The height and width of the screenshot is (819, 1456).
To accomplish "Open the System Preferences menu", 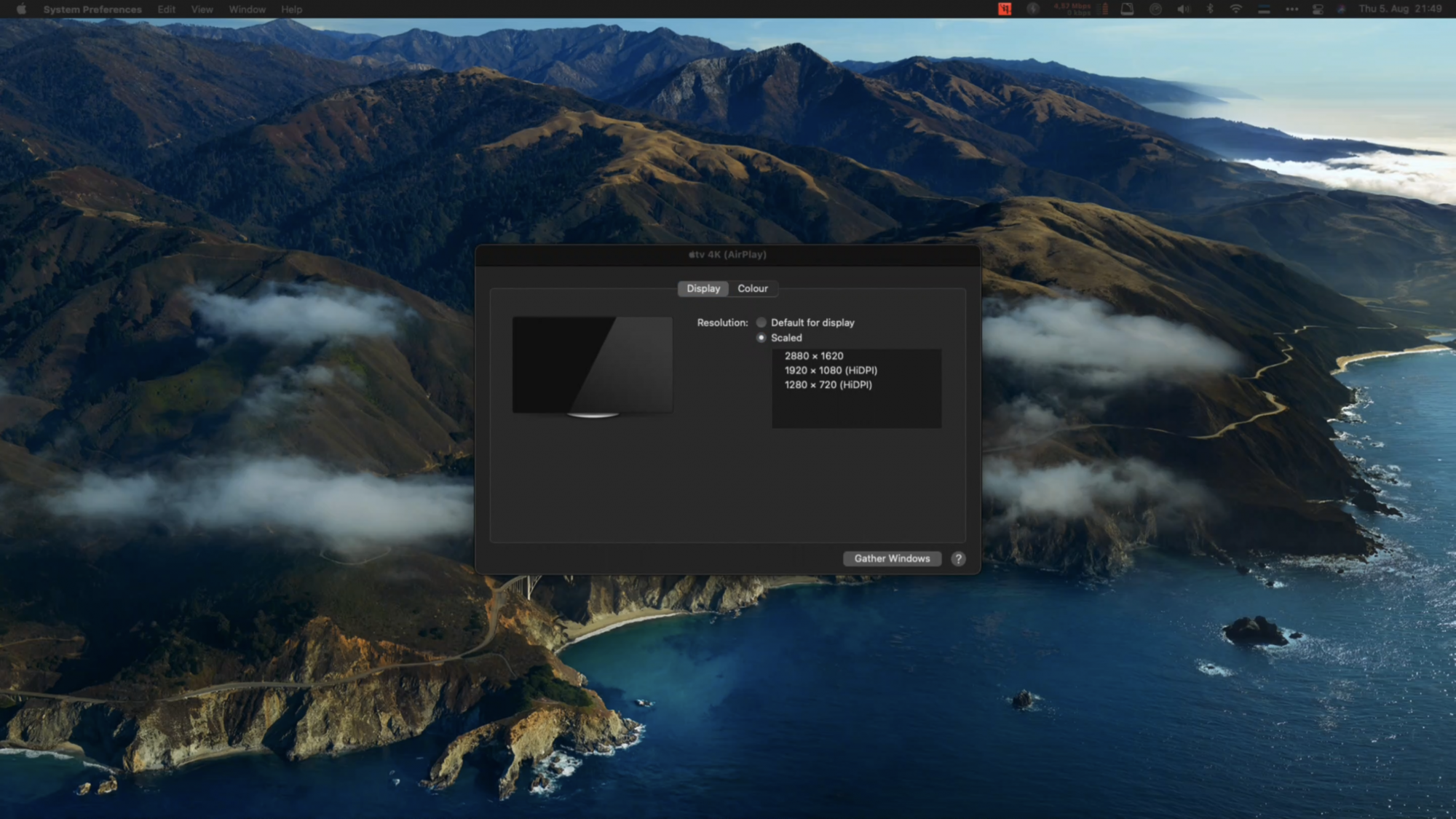I will [92, 9].
